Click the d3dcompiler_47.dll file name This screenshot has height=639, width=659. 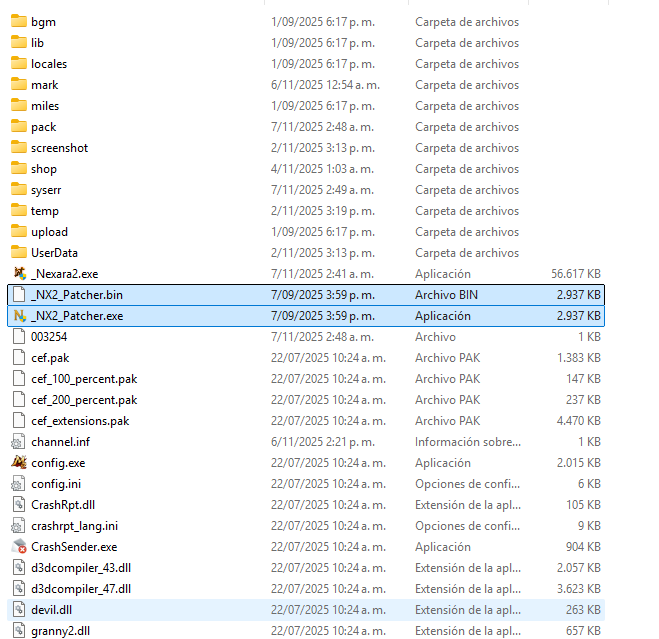81,589
